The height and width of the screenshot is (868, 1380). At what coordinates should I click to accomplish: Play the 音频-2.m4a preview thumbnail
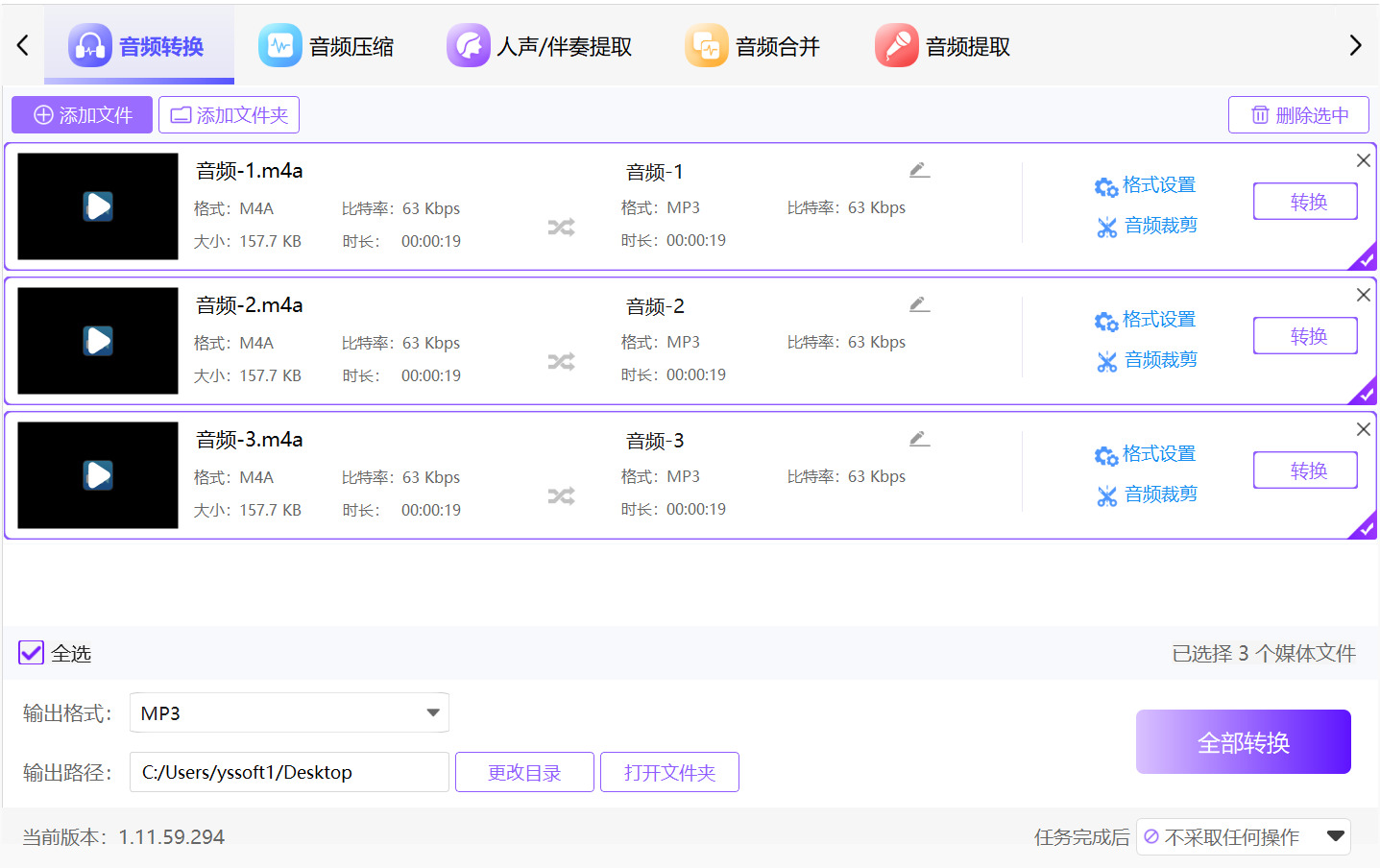tap(98, 341)
